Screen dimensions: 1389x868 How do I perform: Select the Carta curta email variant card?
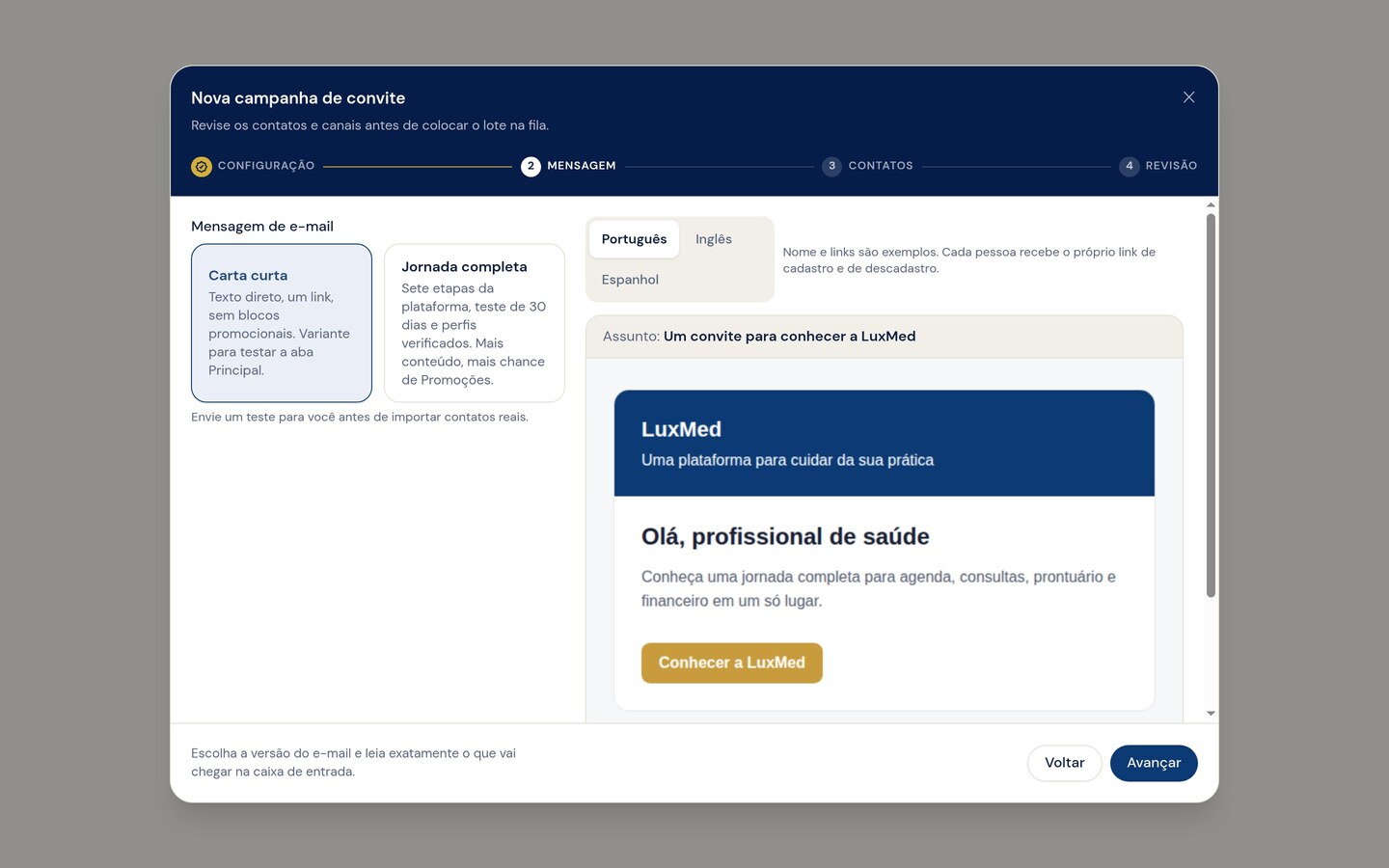coord(282,323)
